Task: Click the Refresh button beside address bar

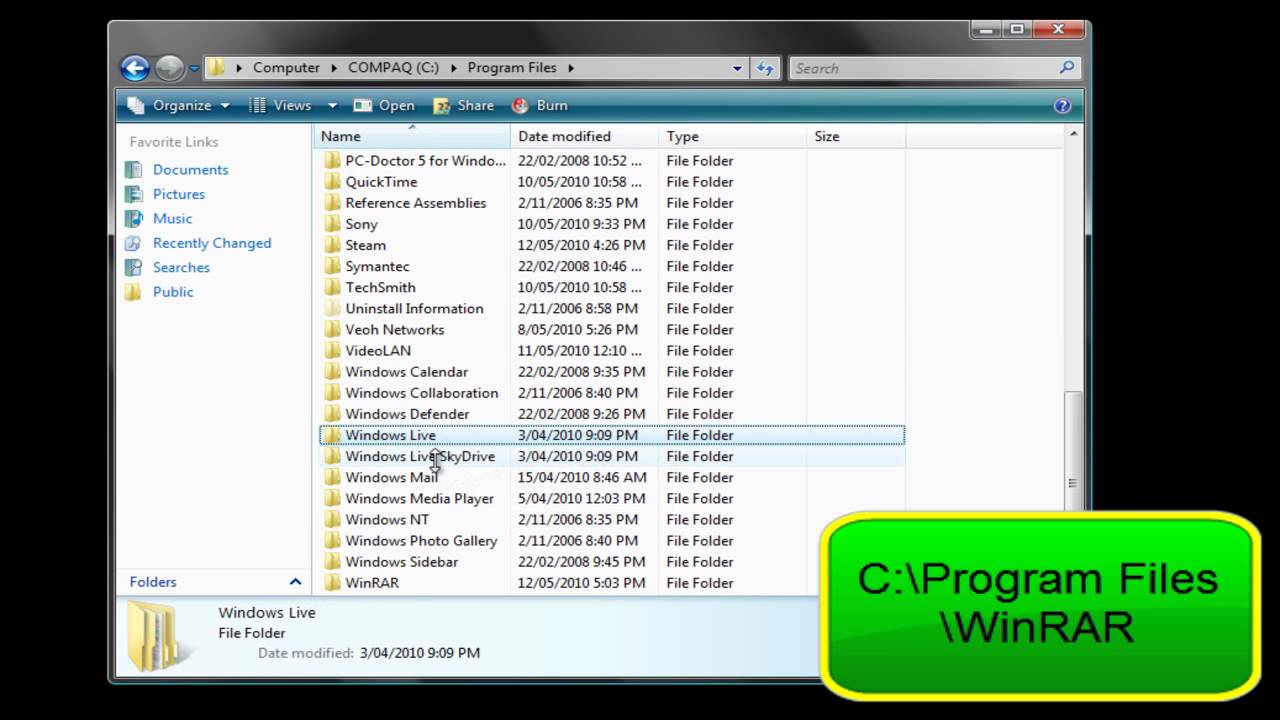Action: pyautogui.click(x=765, y=68)
